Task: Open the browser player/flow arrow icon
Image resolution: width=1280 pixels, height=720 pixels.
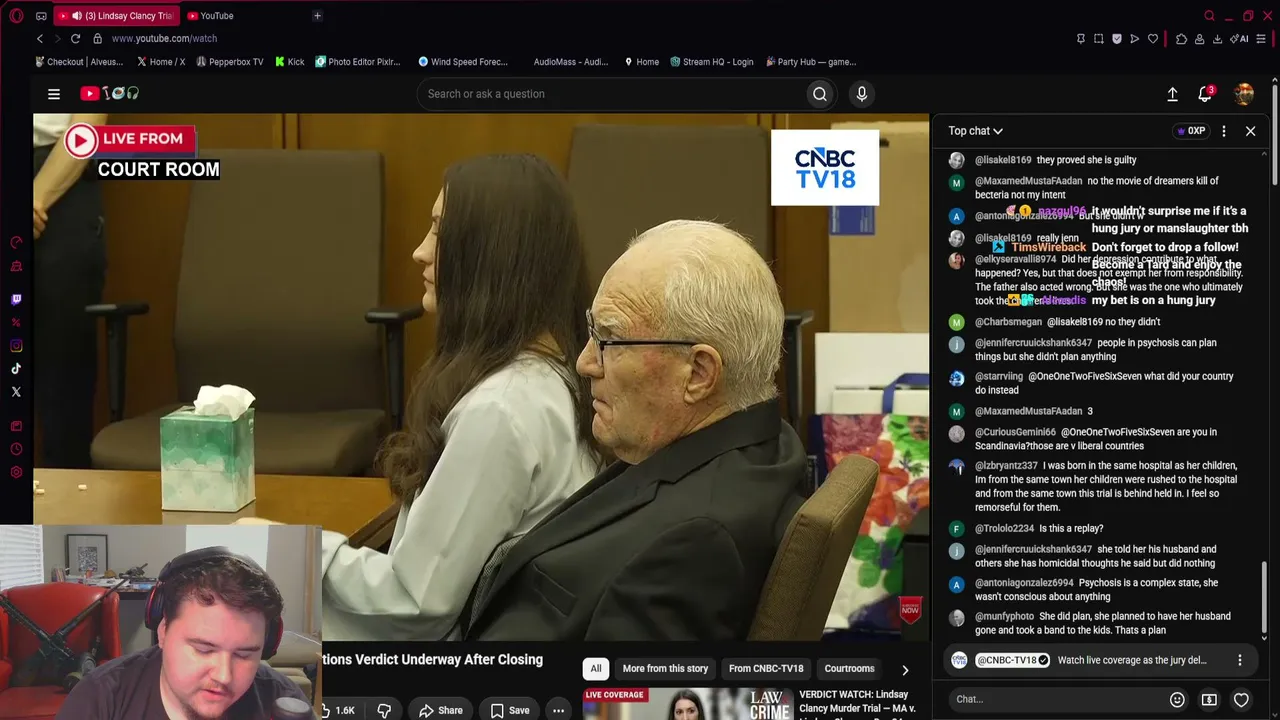Action: pyautogui.click(x=1134, y=39)
